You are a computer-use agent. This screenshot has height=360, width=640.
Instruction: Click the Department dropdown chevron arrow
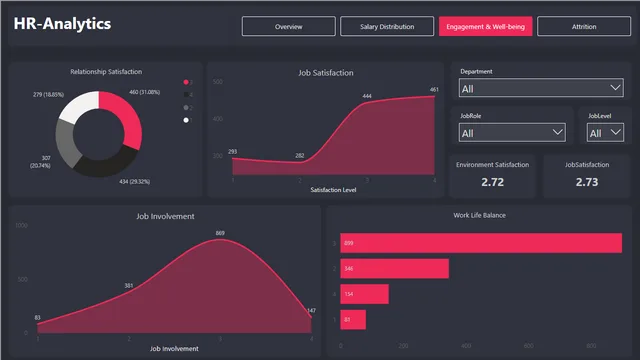(x=615, y=88)
